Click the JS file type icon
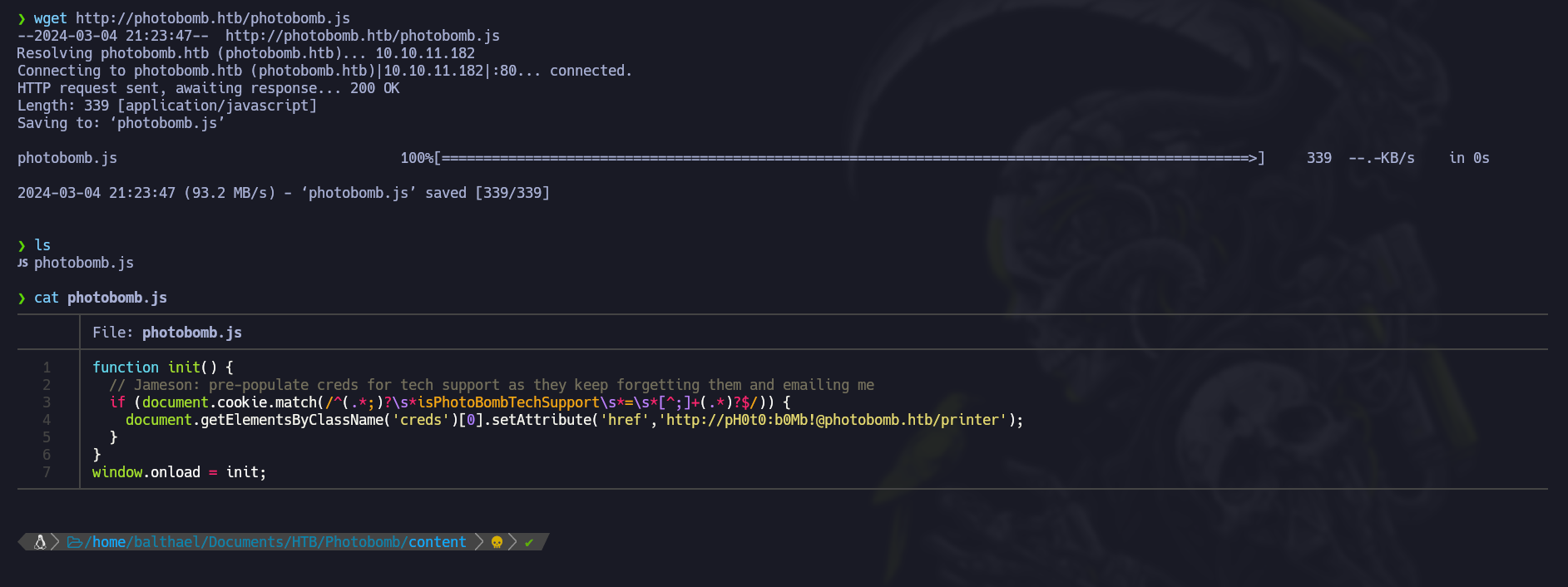This screenshot has height=587, width=1568. coord(22,263)
